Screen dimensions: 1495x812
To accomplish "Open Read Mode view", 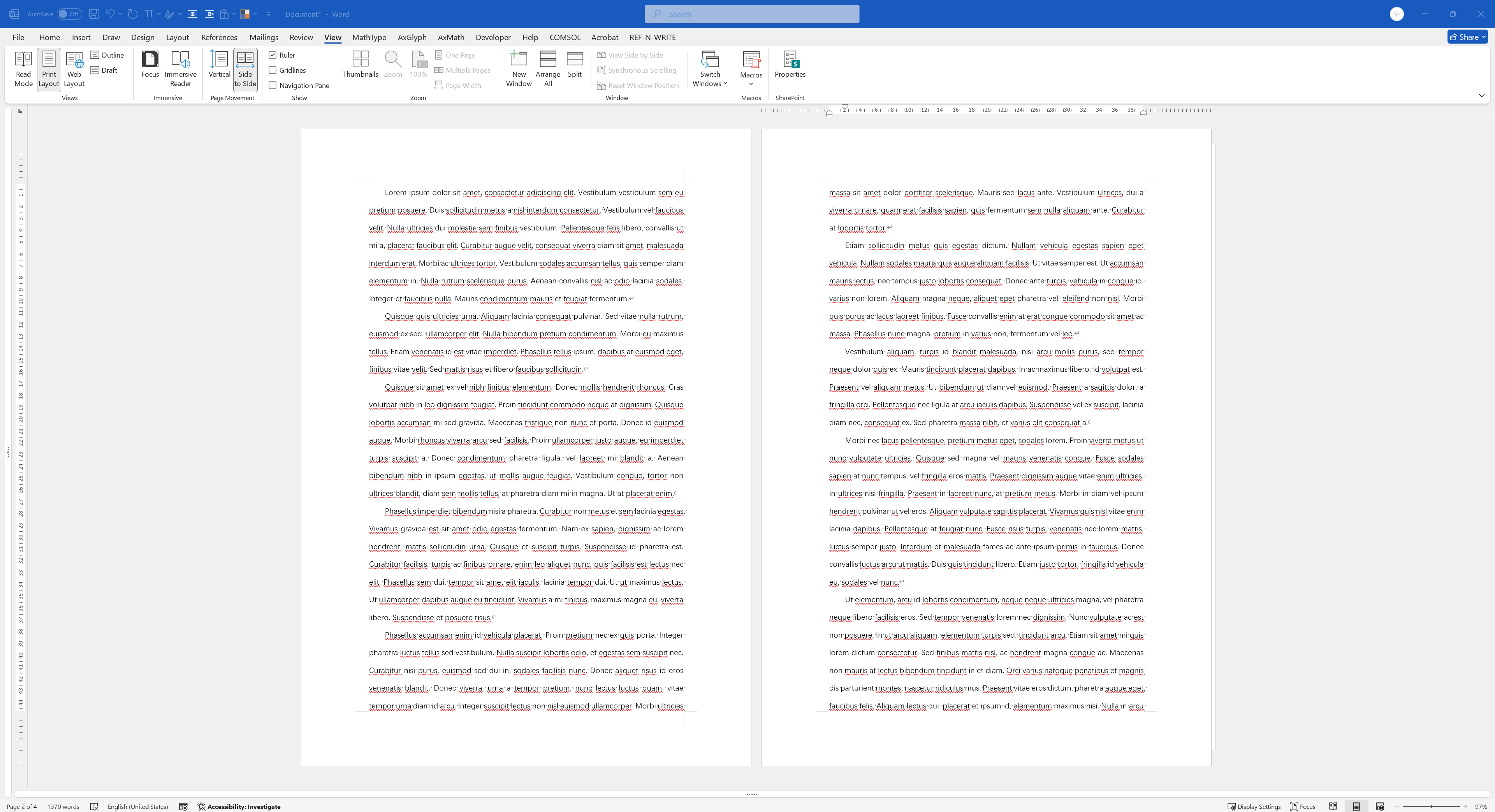I will [x=23, y=69].
